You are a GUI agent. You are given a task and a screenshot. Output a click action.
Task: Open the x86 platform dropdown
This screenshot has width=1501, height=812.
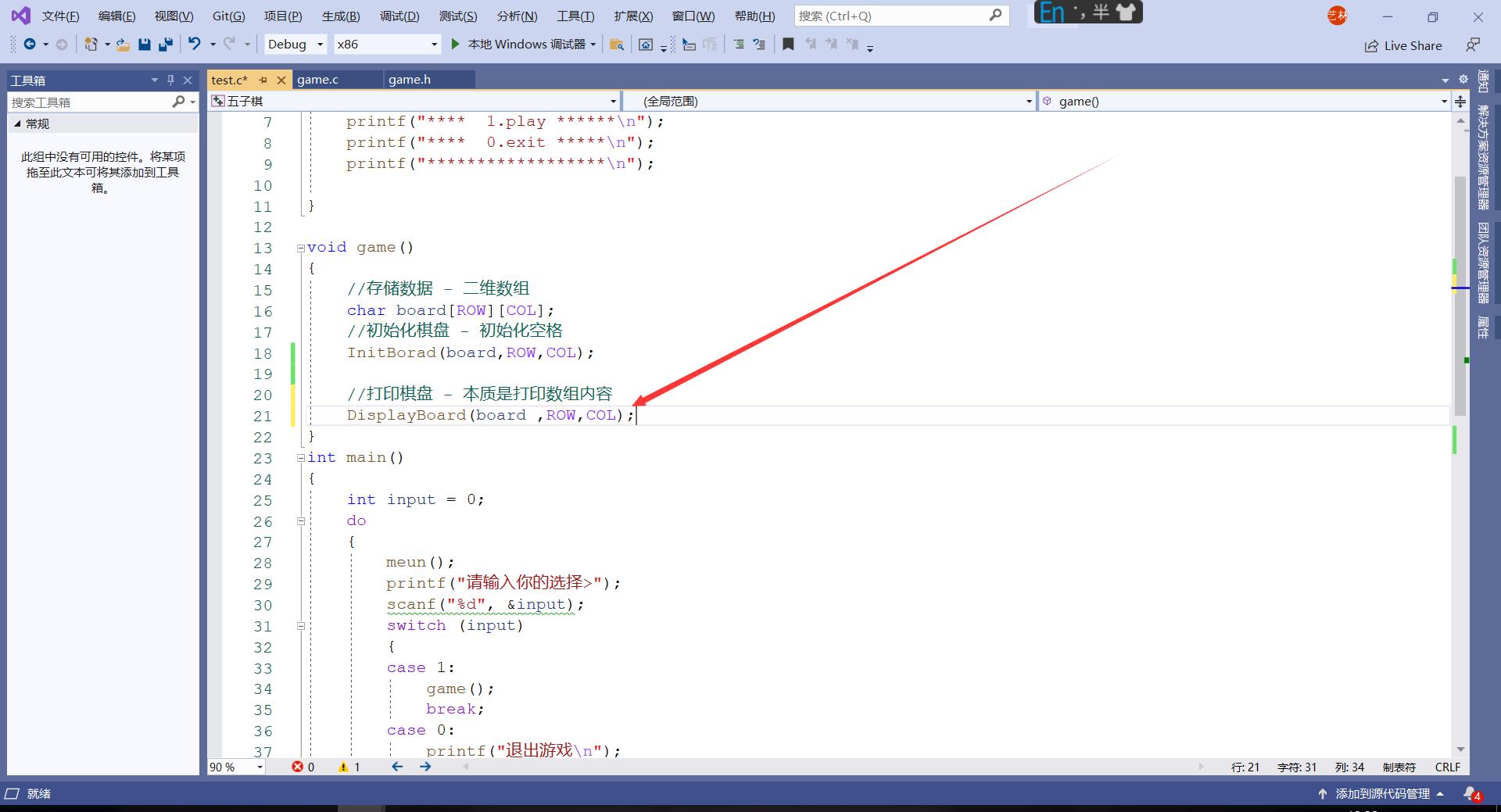point(387,45)
